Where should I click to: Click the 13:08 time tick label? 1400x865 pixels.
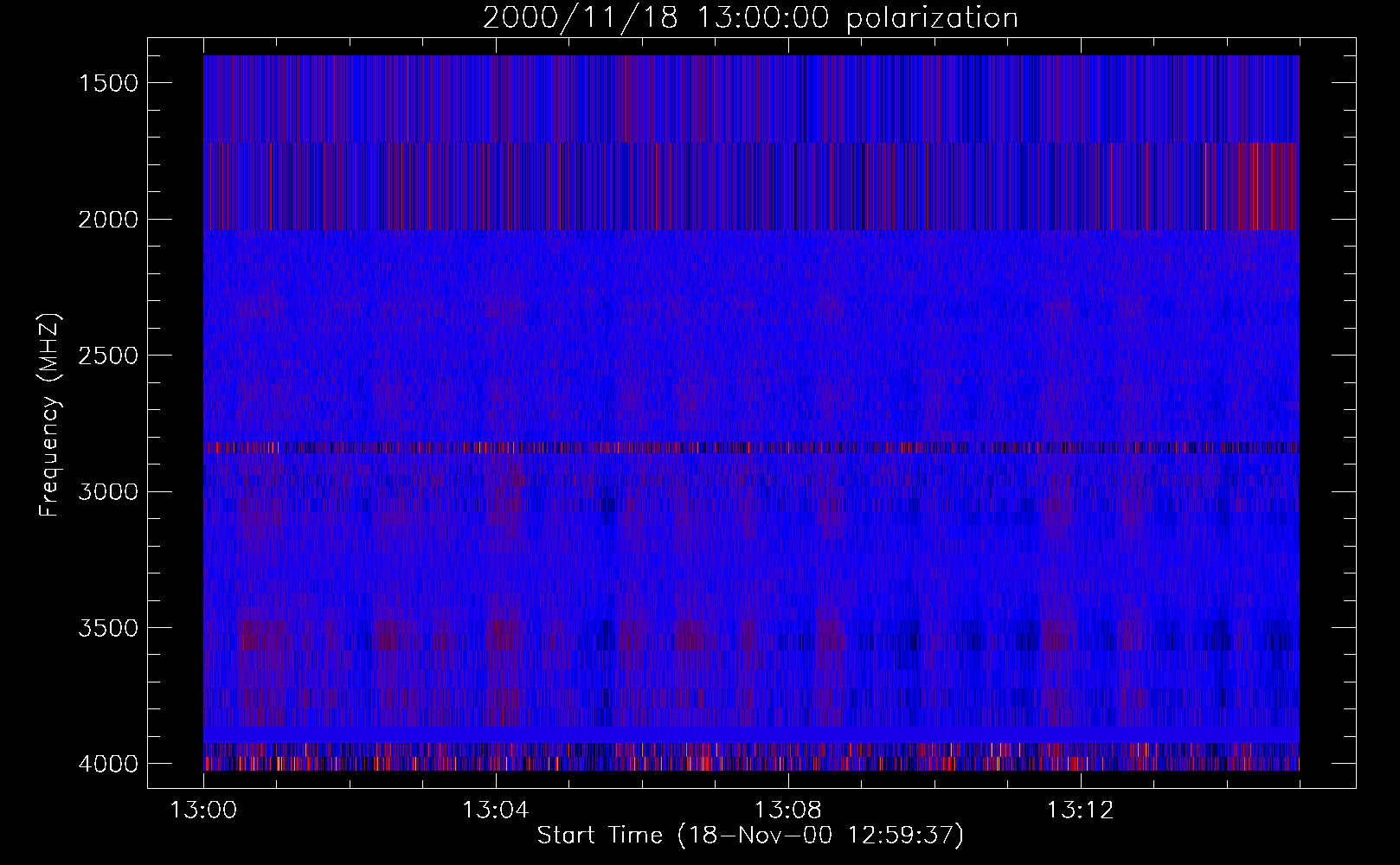click(x=787, y=811)
